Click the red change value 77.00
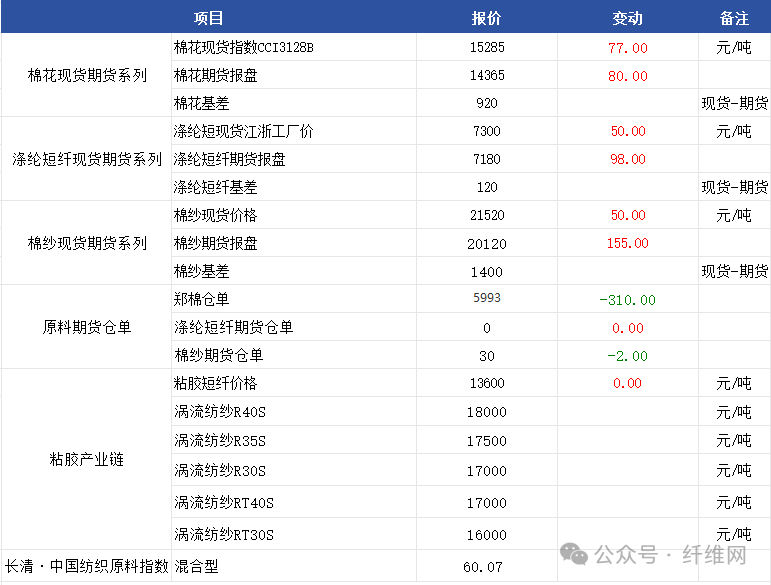The image size is (771, 585). click(x=628, y=48)
